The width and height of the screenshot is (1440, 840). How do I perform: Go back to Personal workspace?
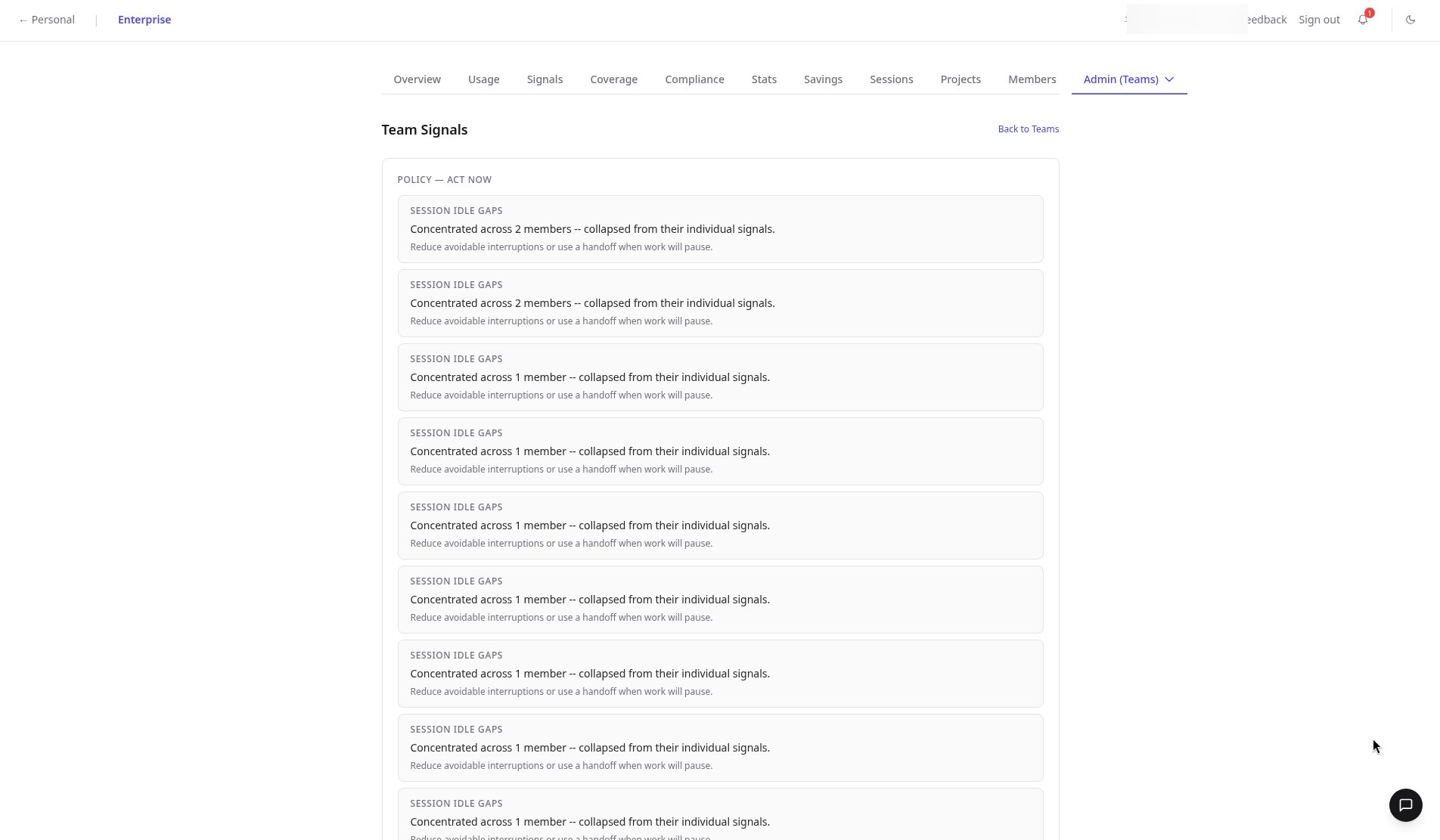(47, 20)
